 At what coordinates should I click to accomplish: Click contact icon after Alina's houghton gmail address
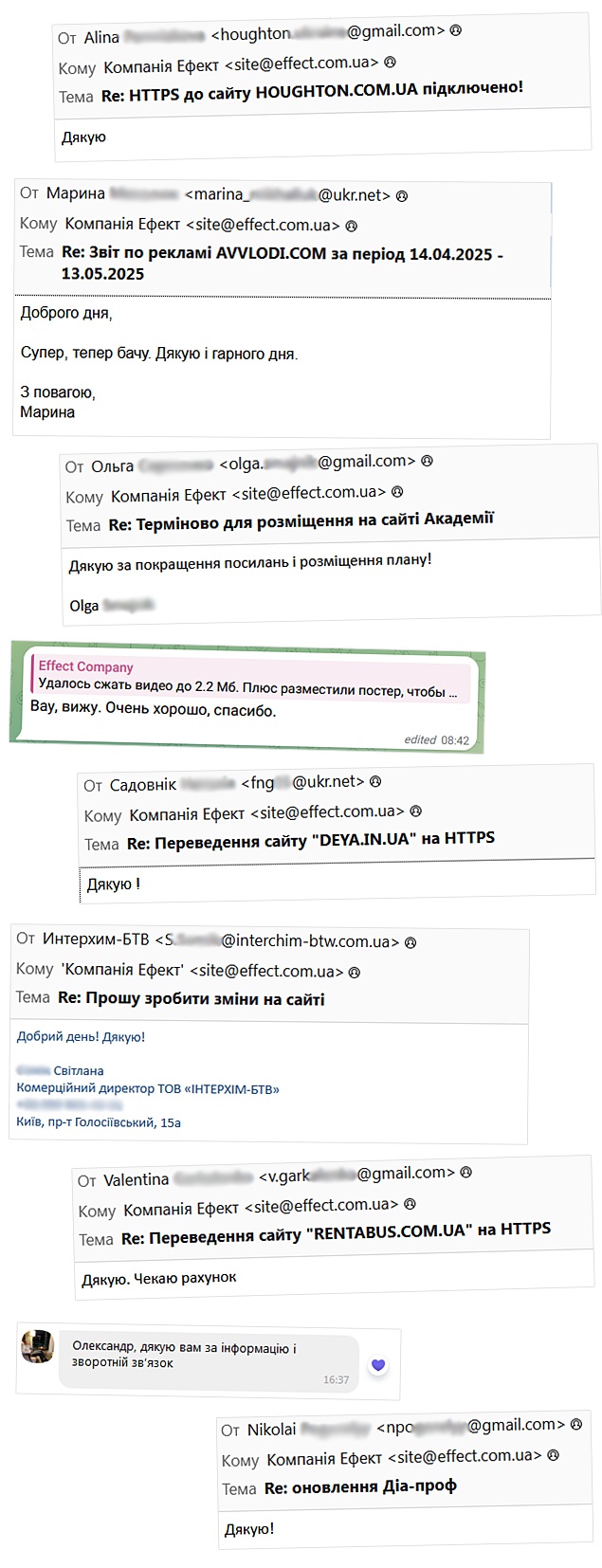click(455, 30)
